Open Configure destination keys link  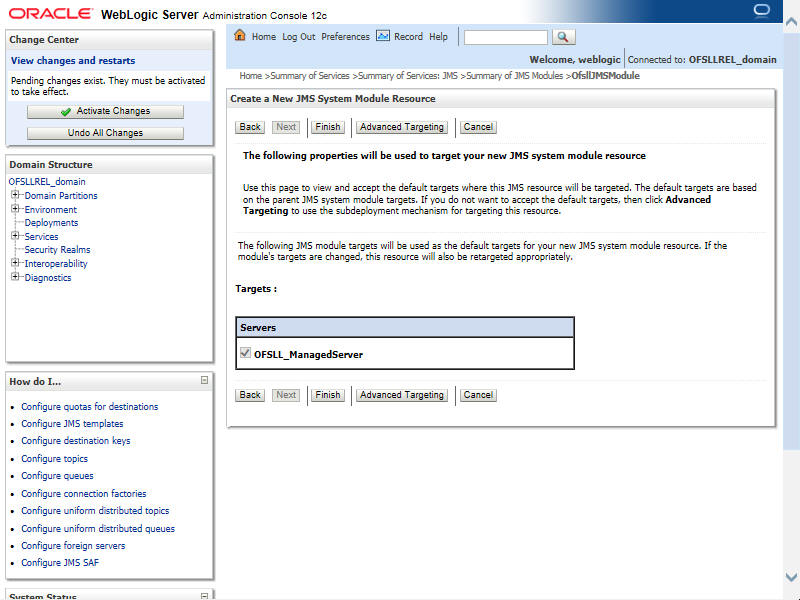coord(76,441)
